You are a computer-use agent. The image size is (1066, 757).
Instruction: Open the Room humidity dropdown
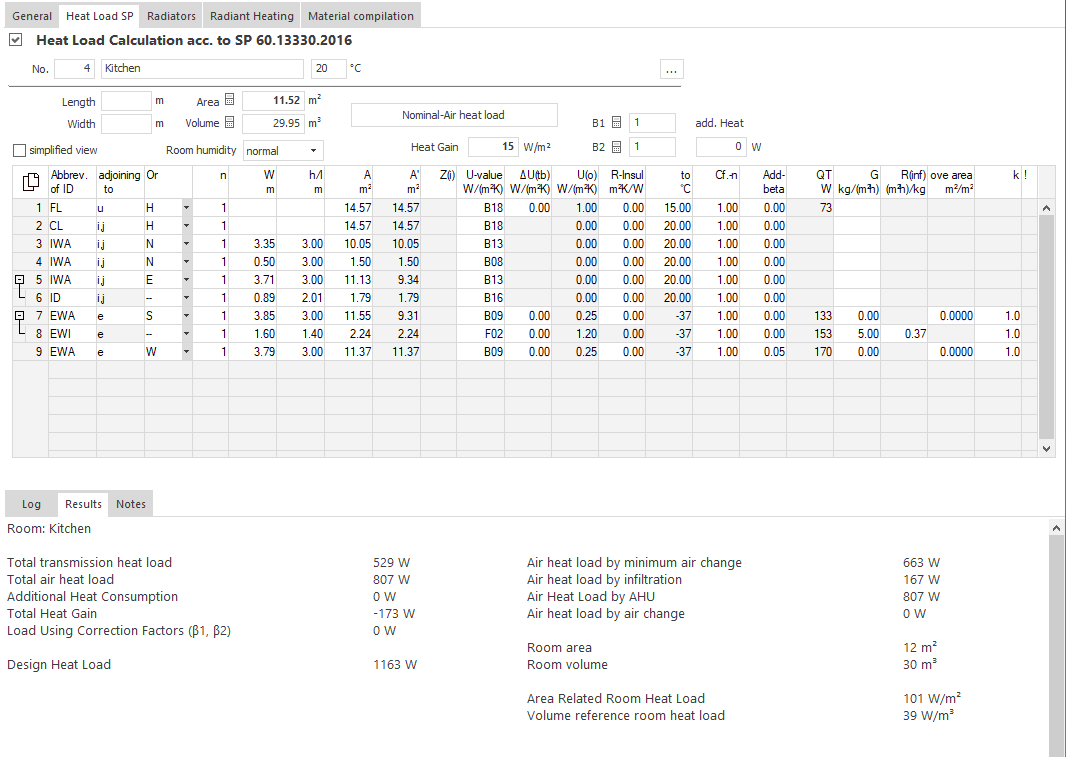(x=313, y=150)
